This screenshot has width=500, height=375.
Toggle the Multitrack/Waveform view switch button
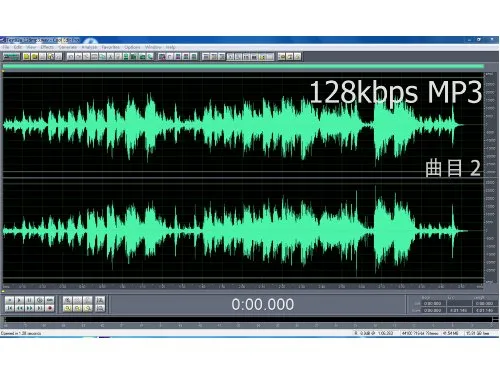11,57
